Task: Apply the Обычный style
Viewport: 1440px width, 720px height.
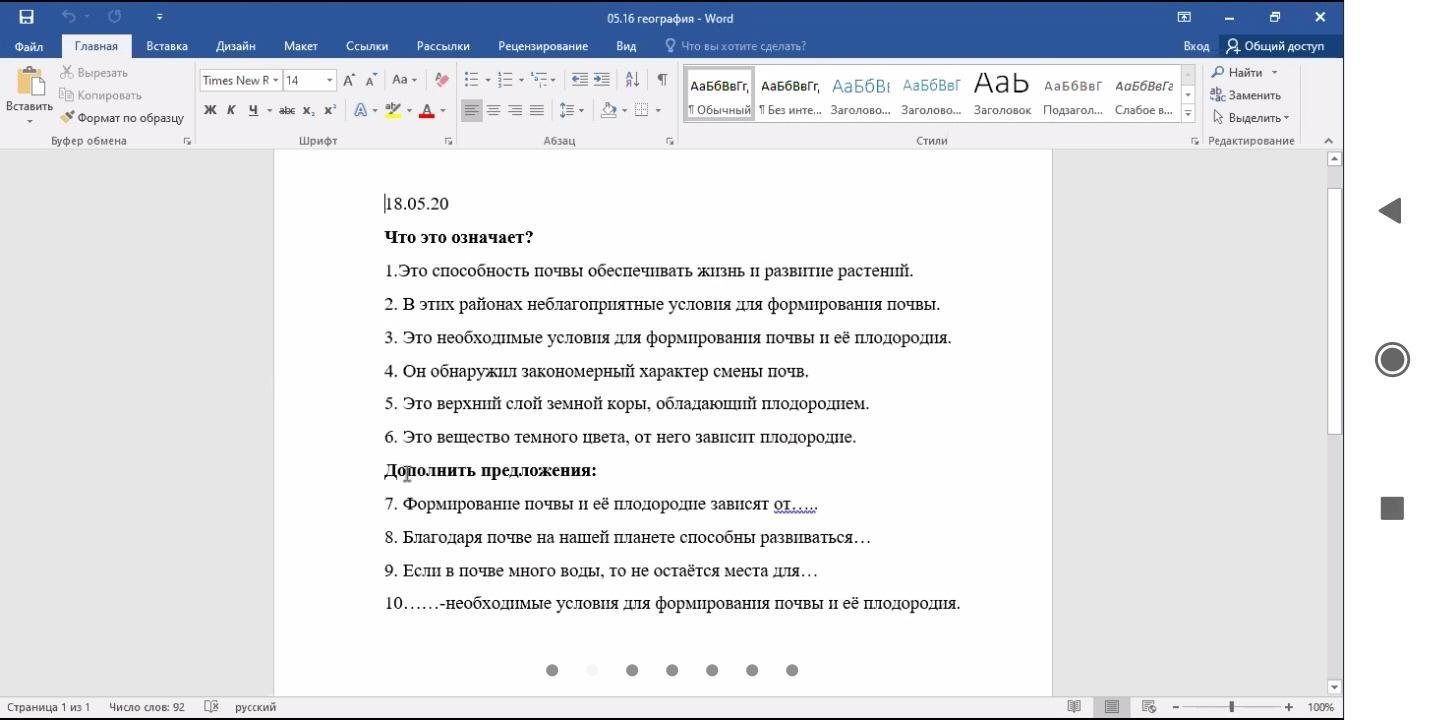Action: pyautogui.click(x=719, y=95)
